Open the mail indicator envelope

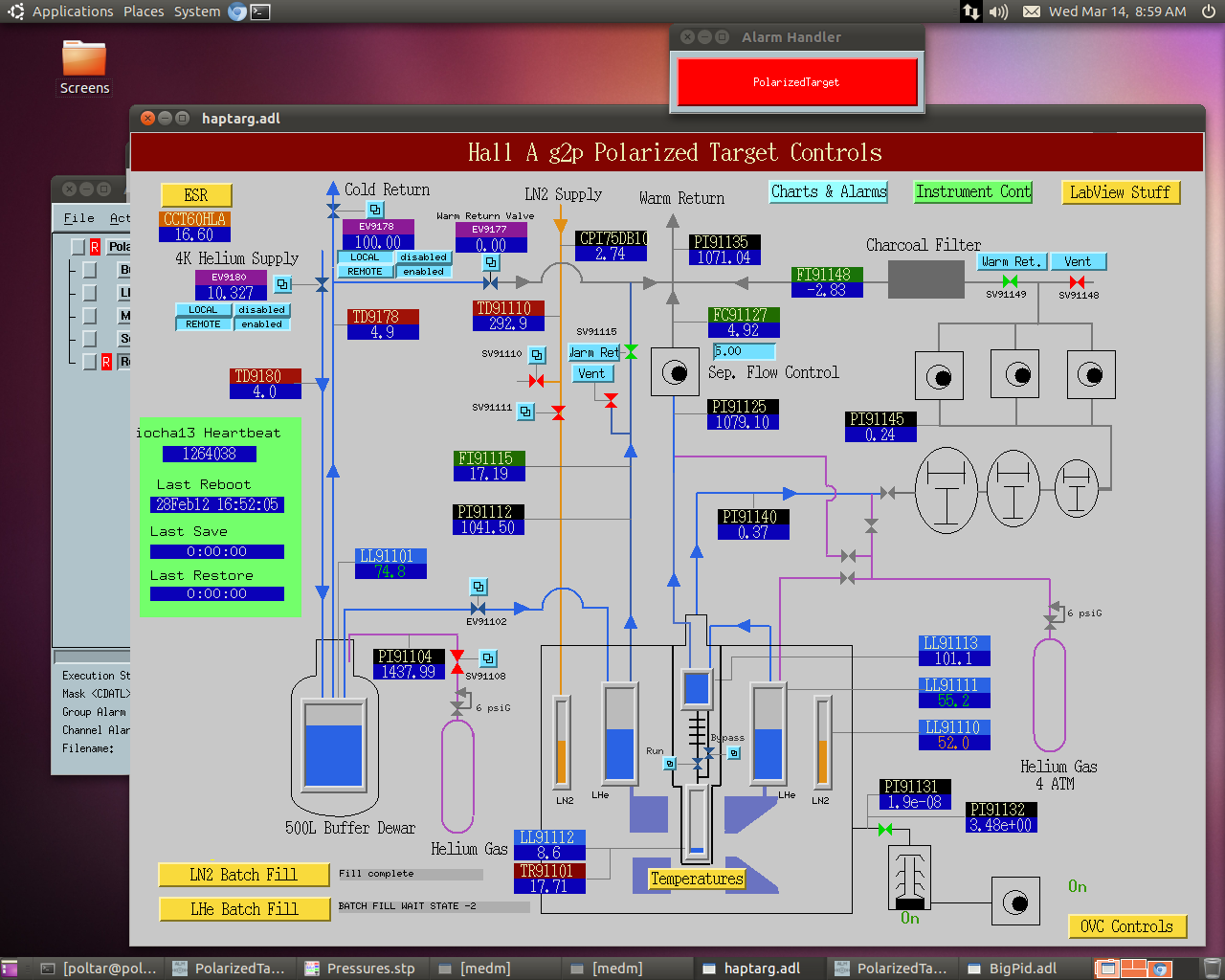click(x=1032, y=11)
